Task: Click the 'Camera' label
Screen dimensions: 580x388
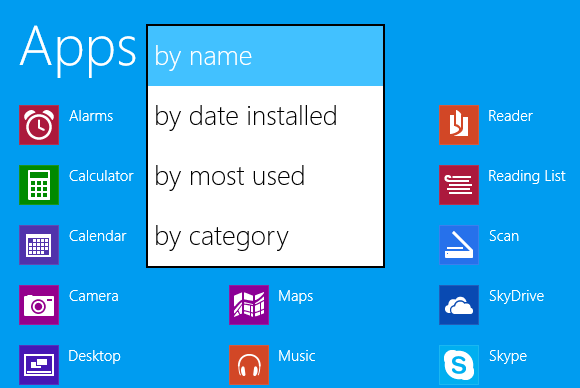Action: (x=94, y=296)
